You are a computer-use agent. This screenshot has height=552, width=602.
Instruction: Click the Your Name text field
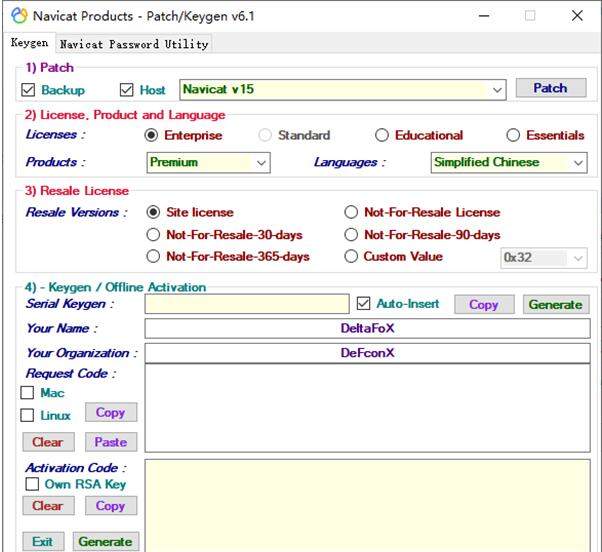[367, 329]
